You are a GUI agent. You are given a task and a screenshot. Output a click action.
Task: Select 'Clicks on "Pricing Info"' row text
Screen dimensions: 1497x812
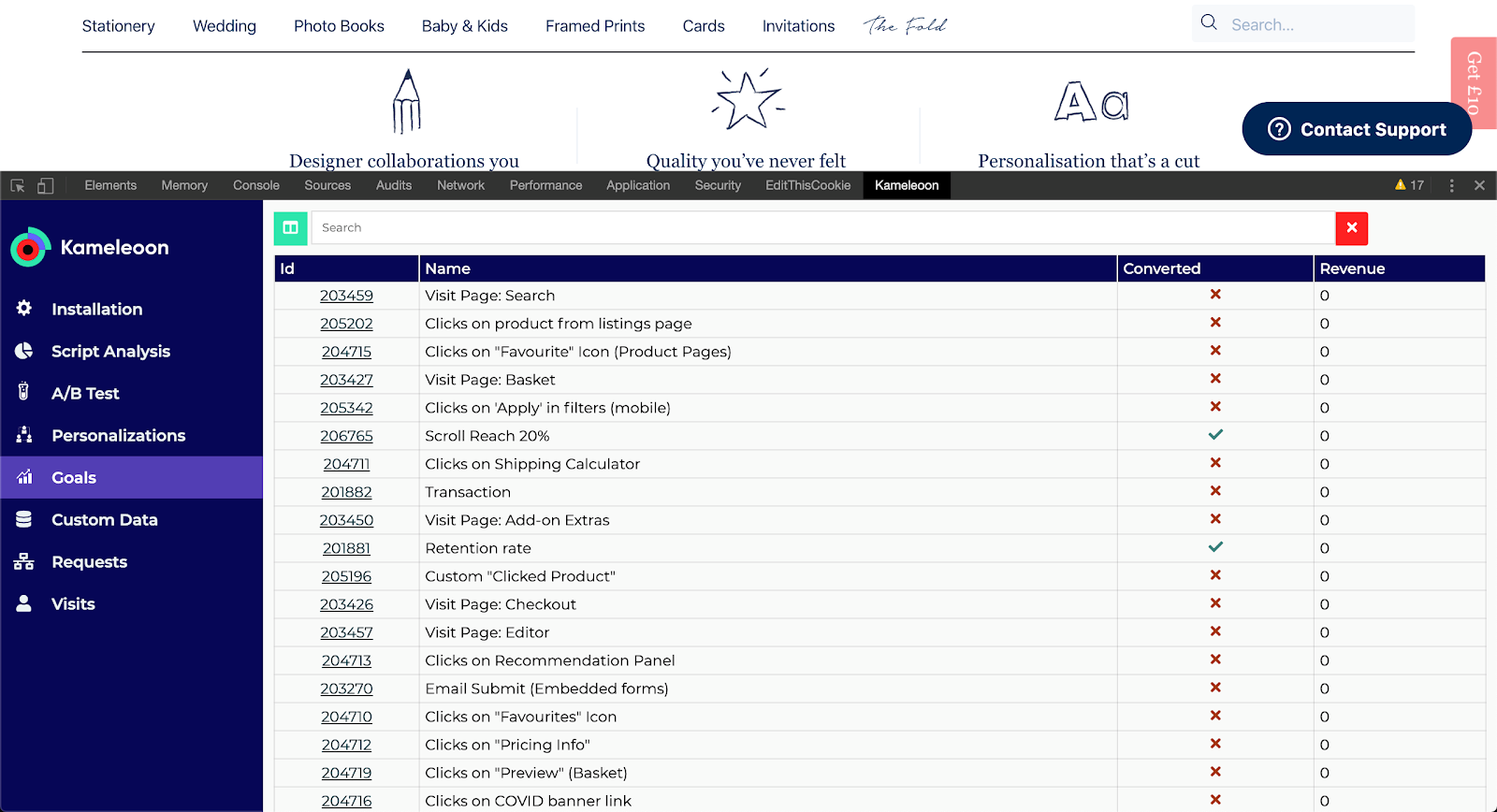point(507,745)
